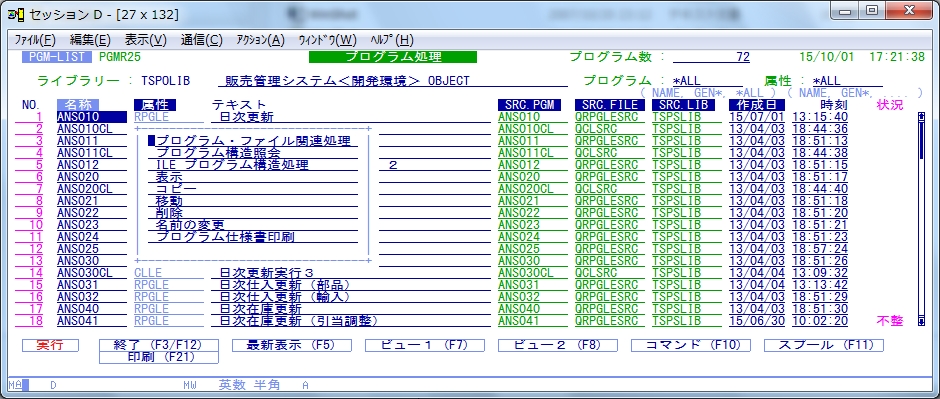This screenshot has width=940, height=399.
Task: Select program name ANS010 in 名称 column
Action: [91, 117]
